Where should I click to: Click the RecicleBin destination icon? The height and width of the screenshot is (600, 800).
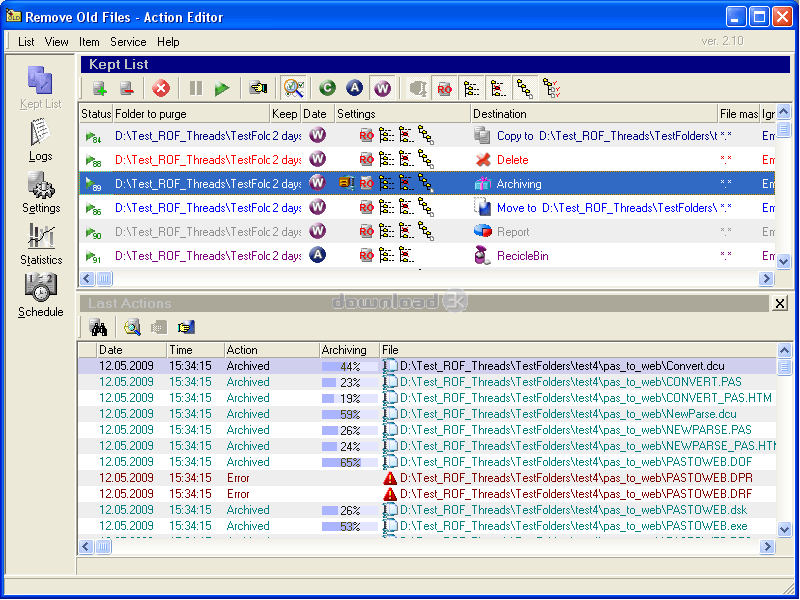483,256
